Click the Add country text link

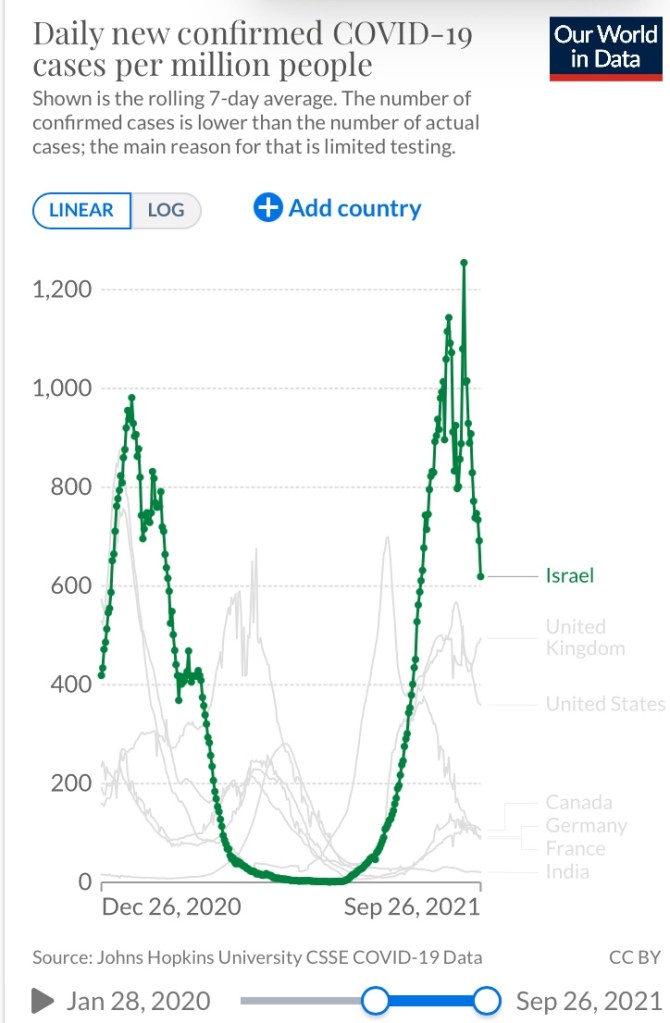coord(354,208)
